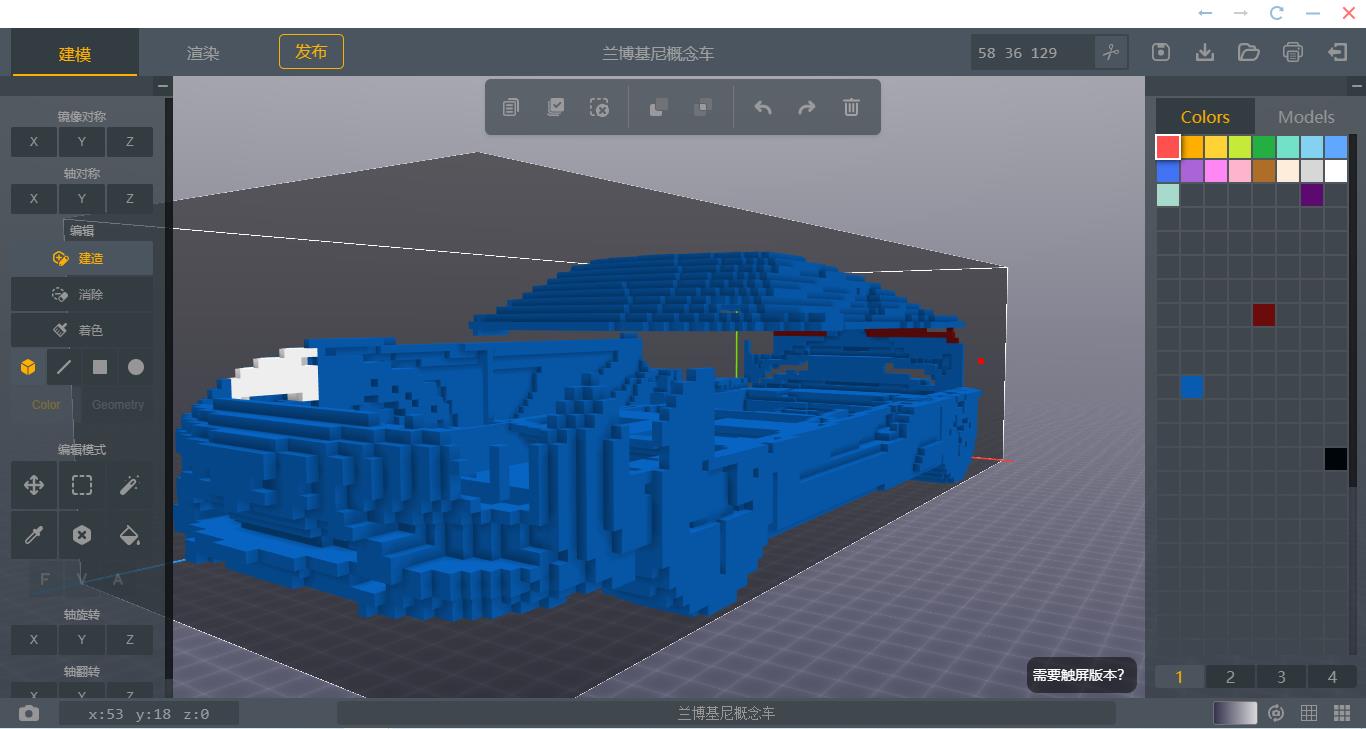
Task: Select the 着色 paint mode
Action: [82, 330]
